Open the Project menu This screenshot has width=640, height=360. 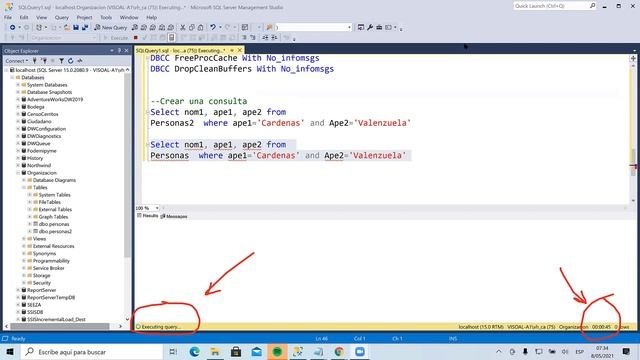84,18
